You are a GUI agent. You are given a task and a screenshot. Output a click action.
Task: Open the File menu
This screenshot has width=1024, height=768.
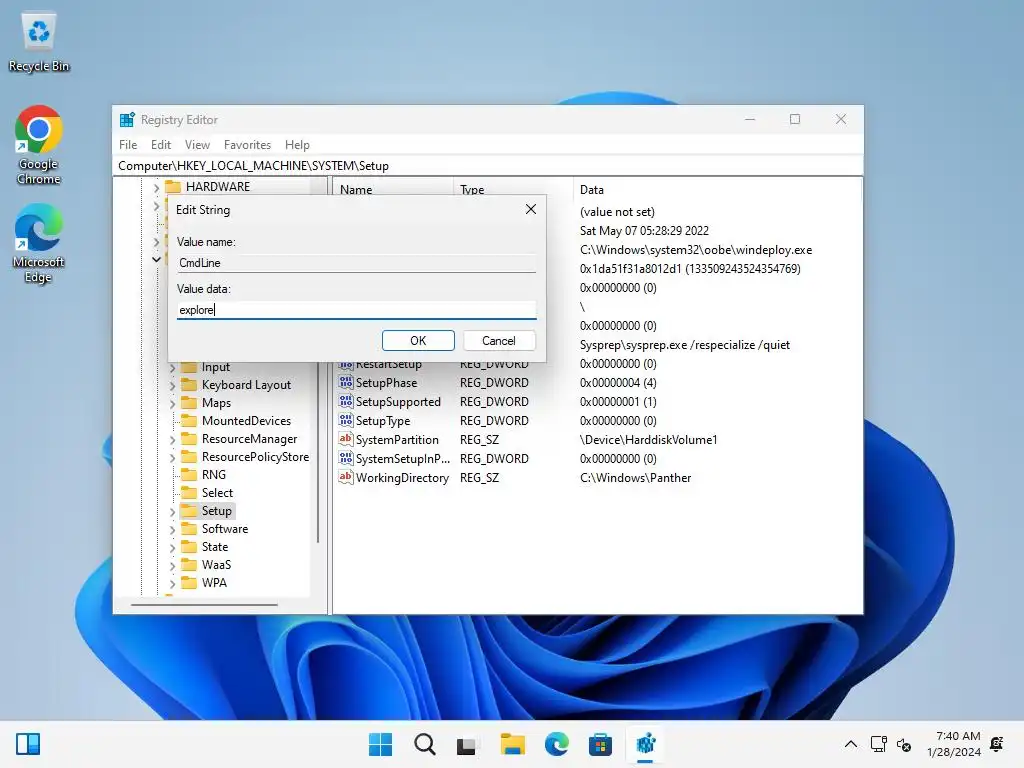pos(128,144)
